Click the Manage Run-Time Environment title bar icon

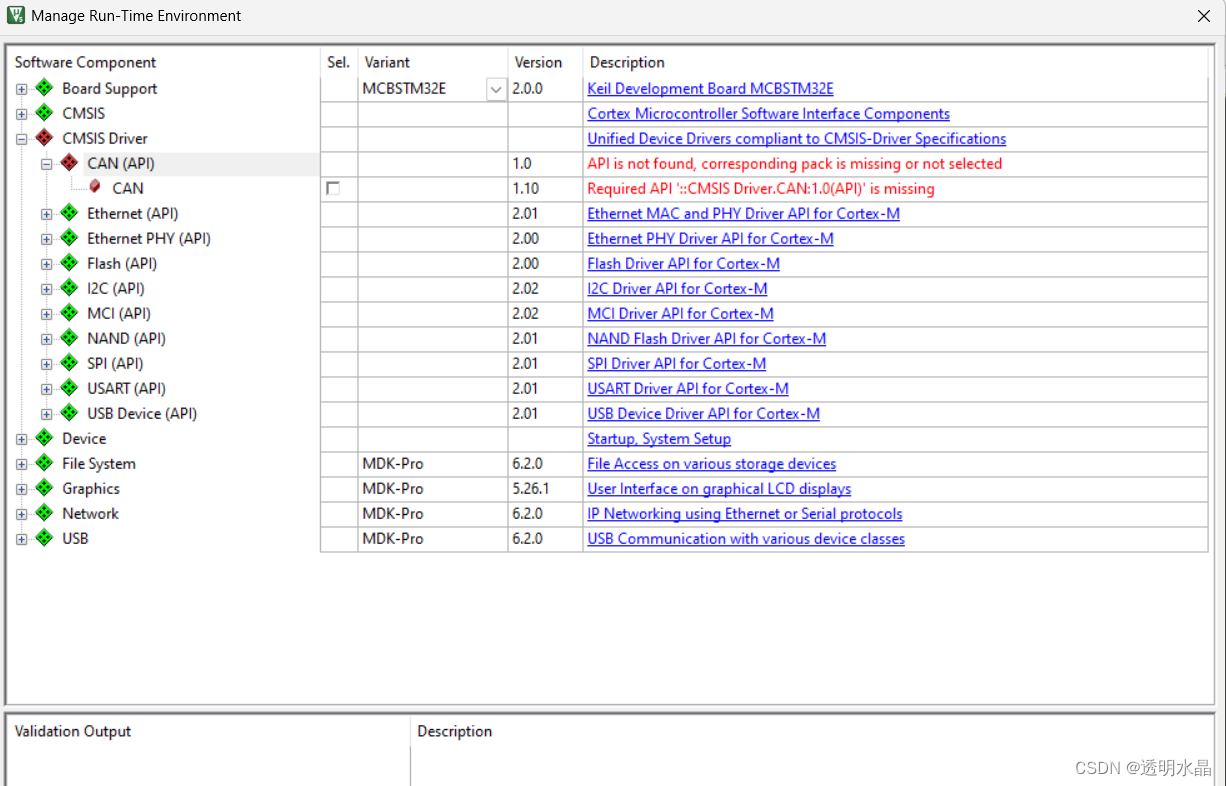pyautogui.click(x=14, y=16)
